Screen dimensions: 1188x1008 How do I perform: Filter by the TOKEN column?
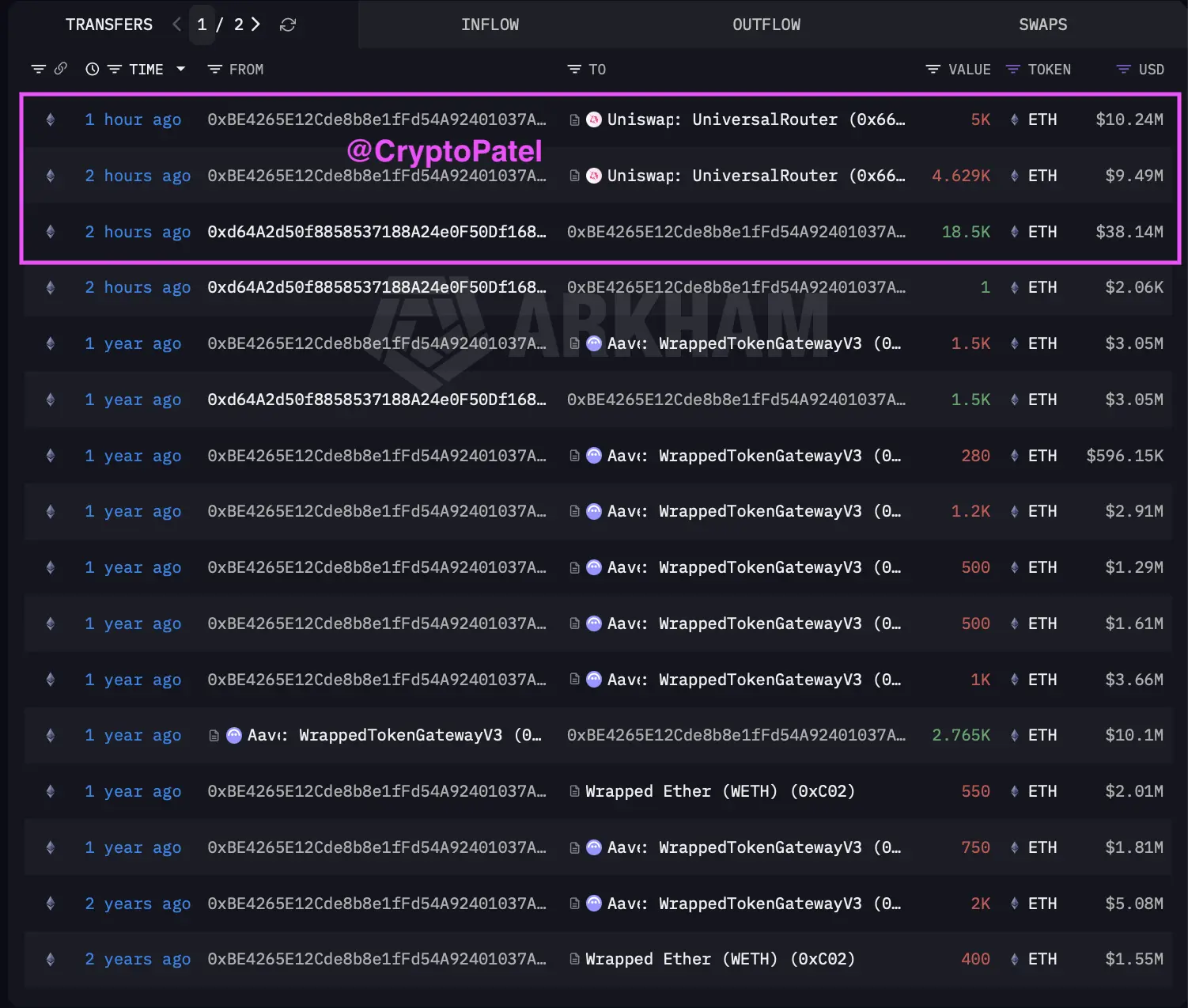(x=1012, y=70)
